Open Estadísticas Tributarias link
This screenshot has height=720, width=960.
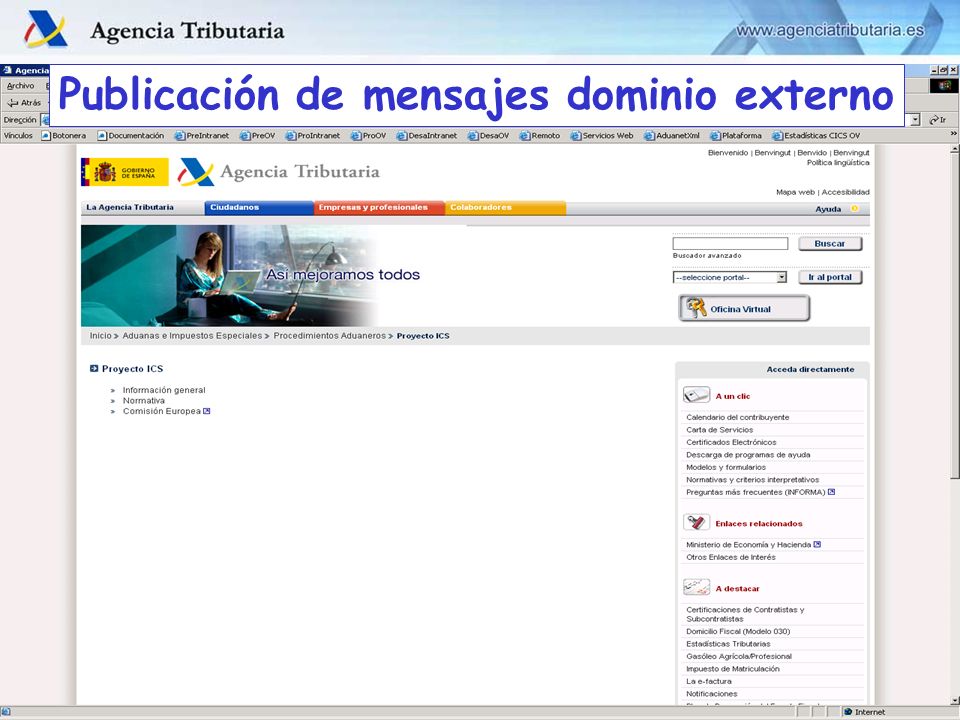pyautogui.click(x=728, y=643)
